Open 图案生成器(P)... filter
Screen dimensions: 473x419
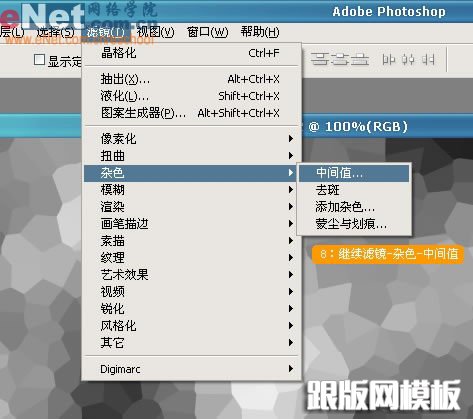pos(191,113)
